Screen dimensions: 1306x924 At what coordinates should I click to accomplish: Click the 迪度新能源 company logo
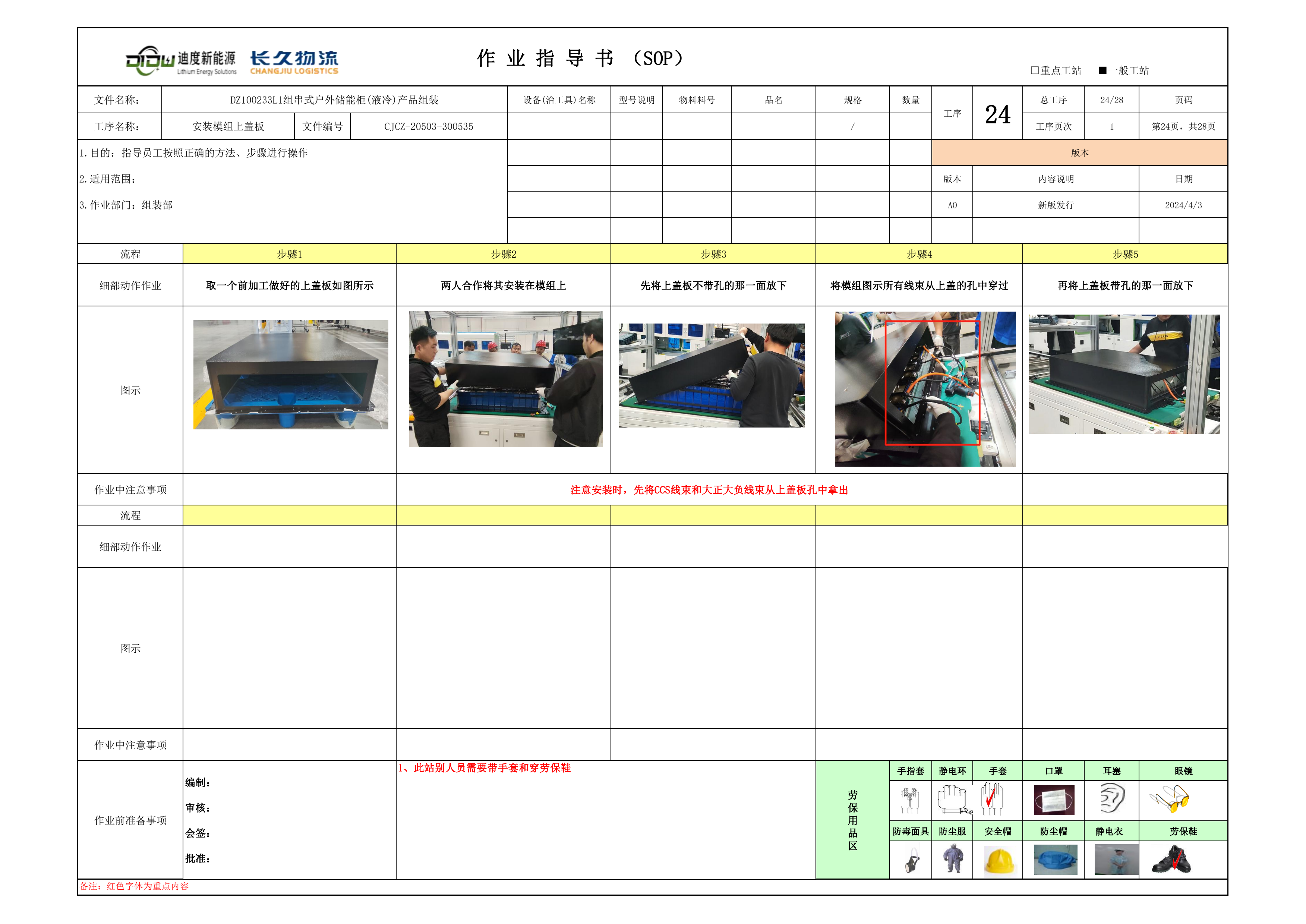[x=181, y=62]
